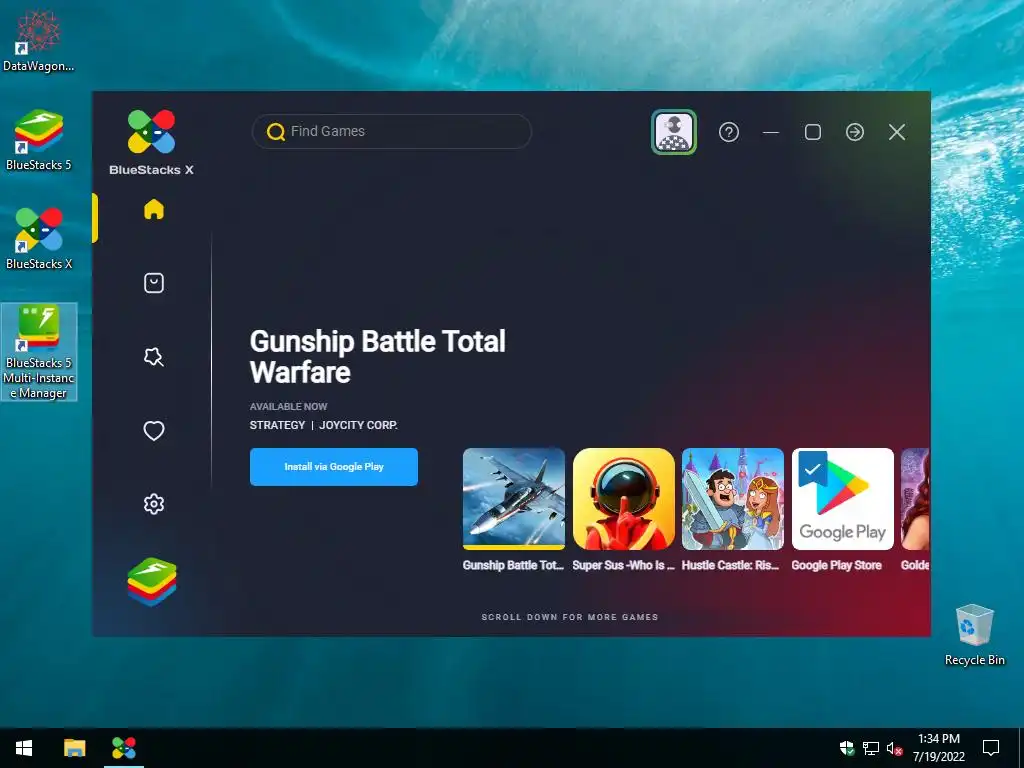Select the Super Sus game thumbnail
The width and height of the screenshot is (1024, 768).
pos(624,499)
